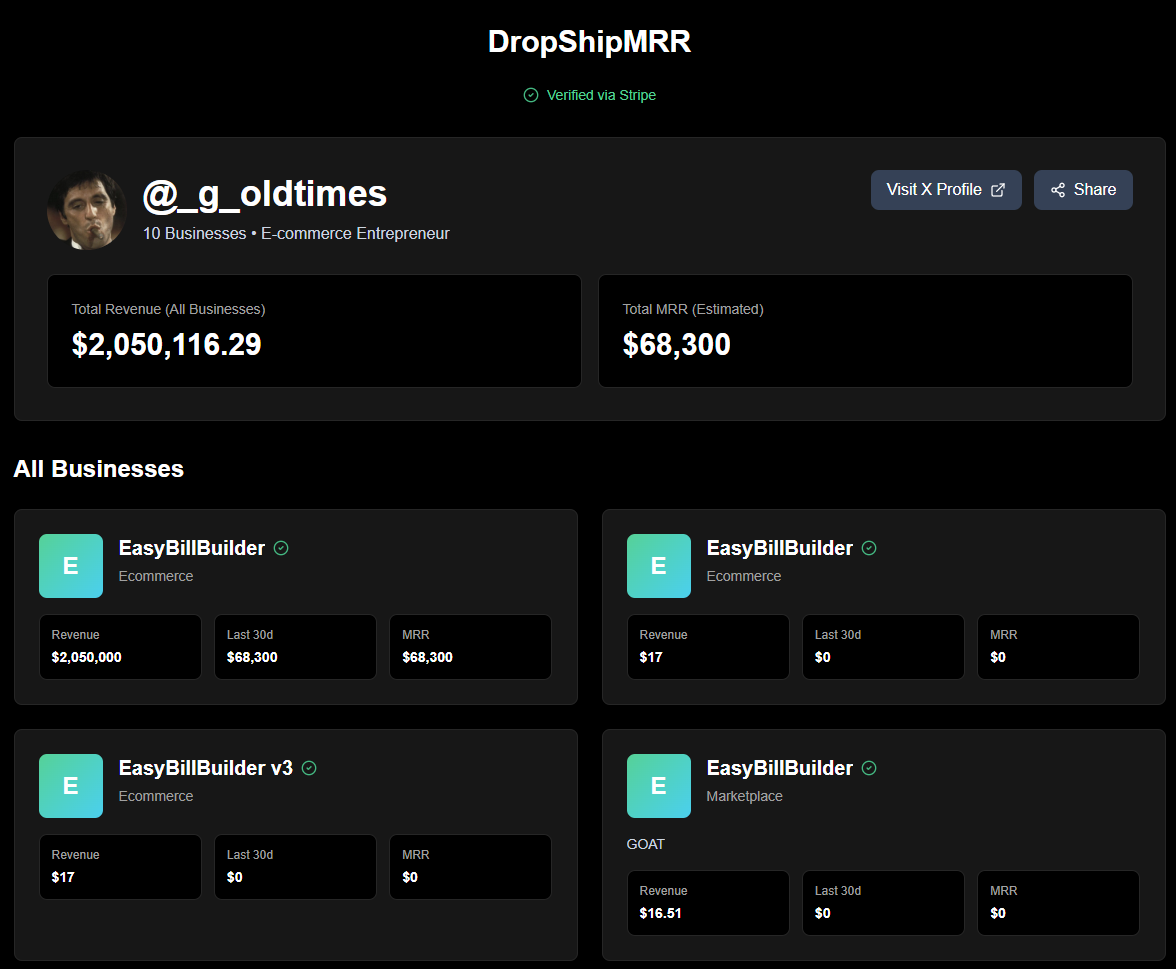
Task: Click the E logo of EasyBillBuilder v3
Action: click(x=70, y=785)
